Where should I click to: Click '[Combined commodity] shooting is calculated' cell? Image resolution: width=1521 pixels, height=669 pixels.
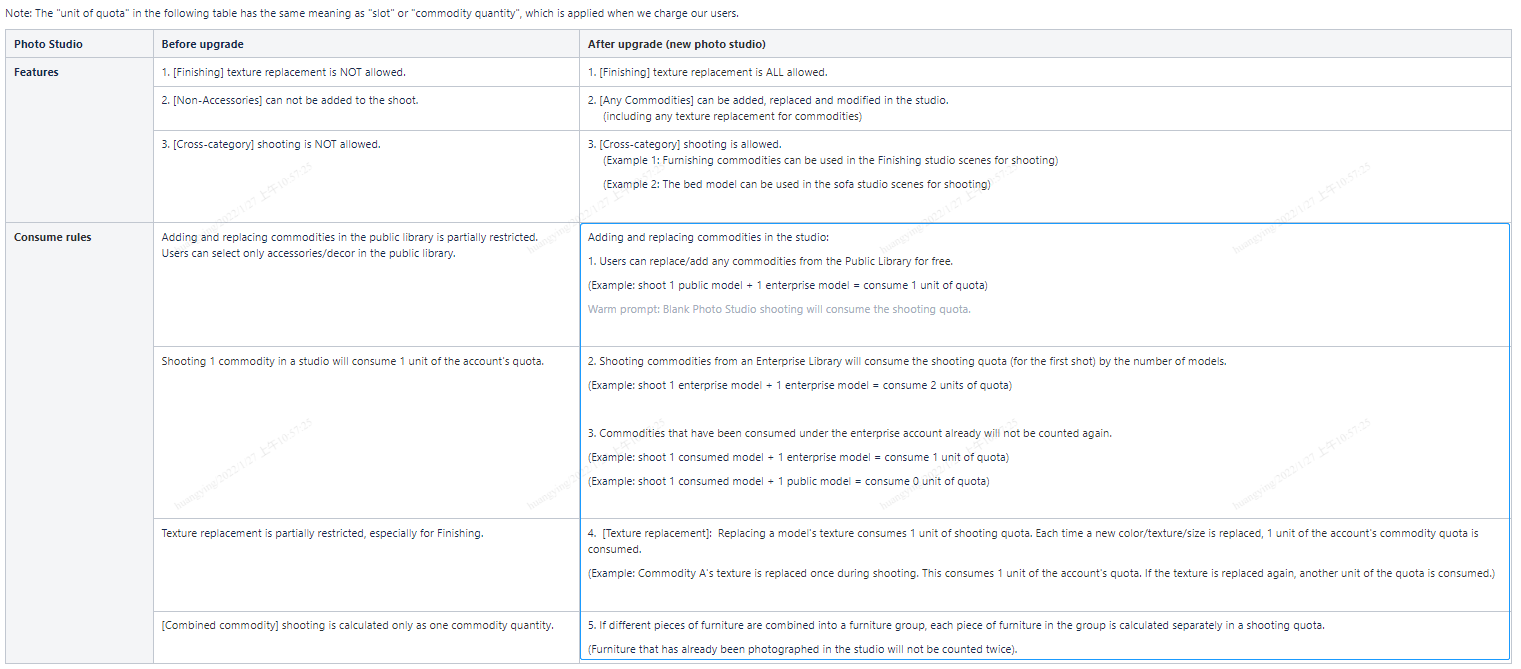pyautogui.click(x=357, y=625)
